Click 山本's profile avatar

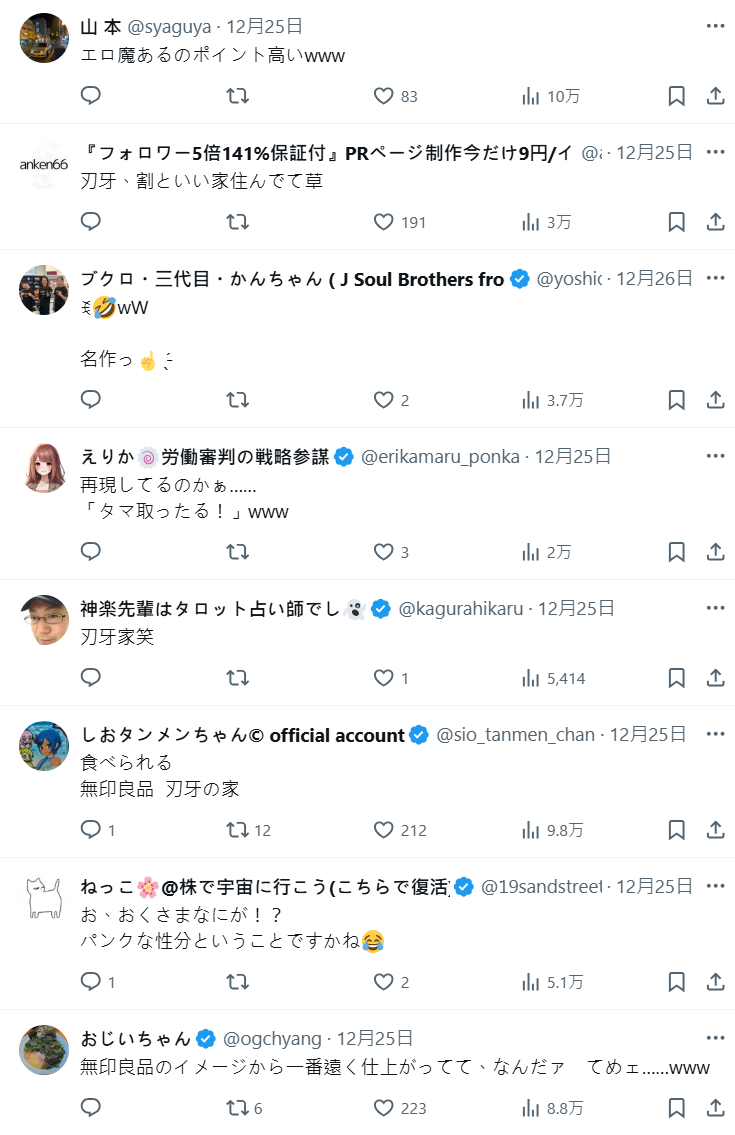pyautogui.click(x=45, y=39)
